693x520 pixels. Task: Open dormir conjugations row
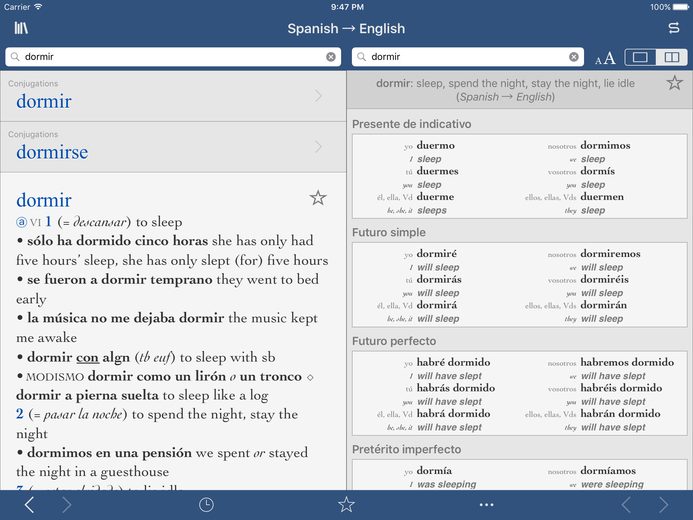click(173, 96)
